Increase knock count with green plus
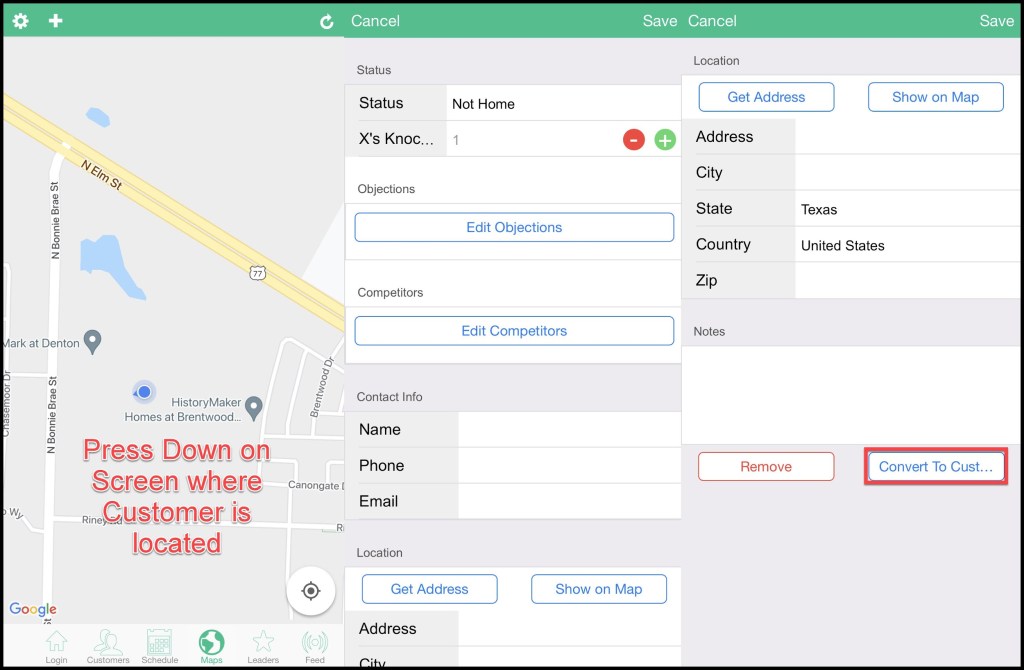Image resolution: width=1024 pixels, height=670 pixels. [x=665, y=140]
